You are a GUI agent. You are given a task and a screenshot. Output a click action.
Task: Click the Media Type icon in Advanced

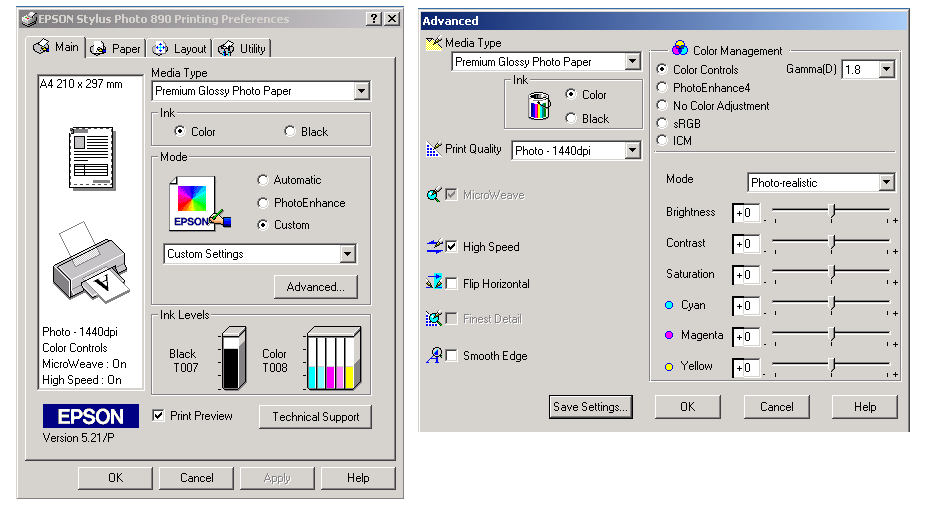click(x=434, y=43)
